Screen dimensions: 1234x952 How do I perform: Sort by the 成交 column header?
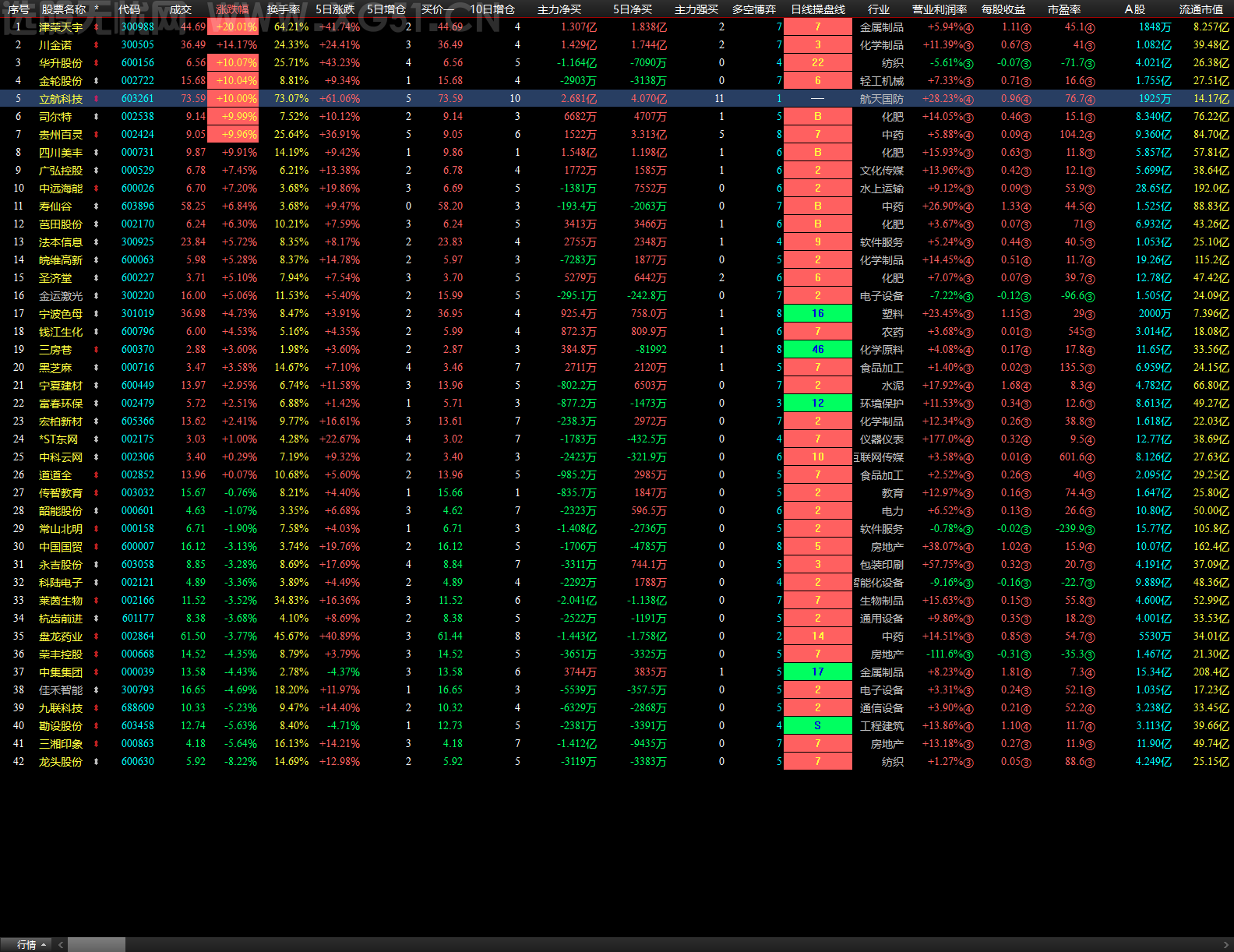(181, 9)
